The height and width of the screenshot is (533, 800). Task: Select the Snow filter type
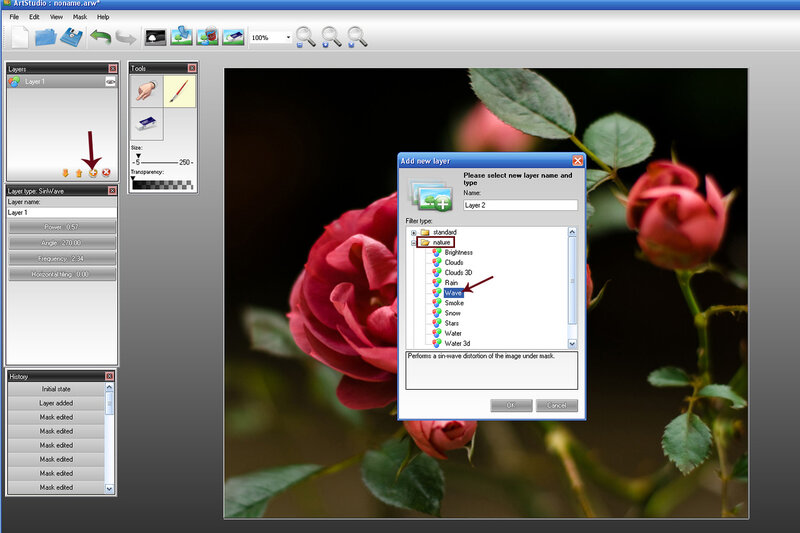pyautogui.click(x=453, y=313)
